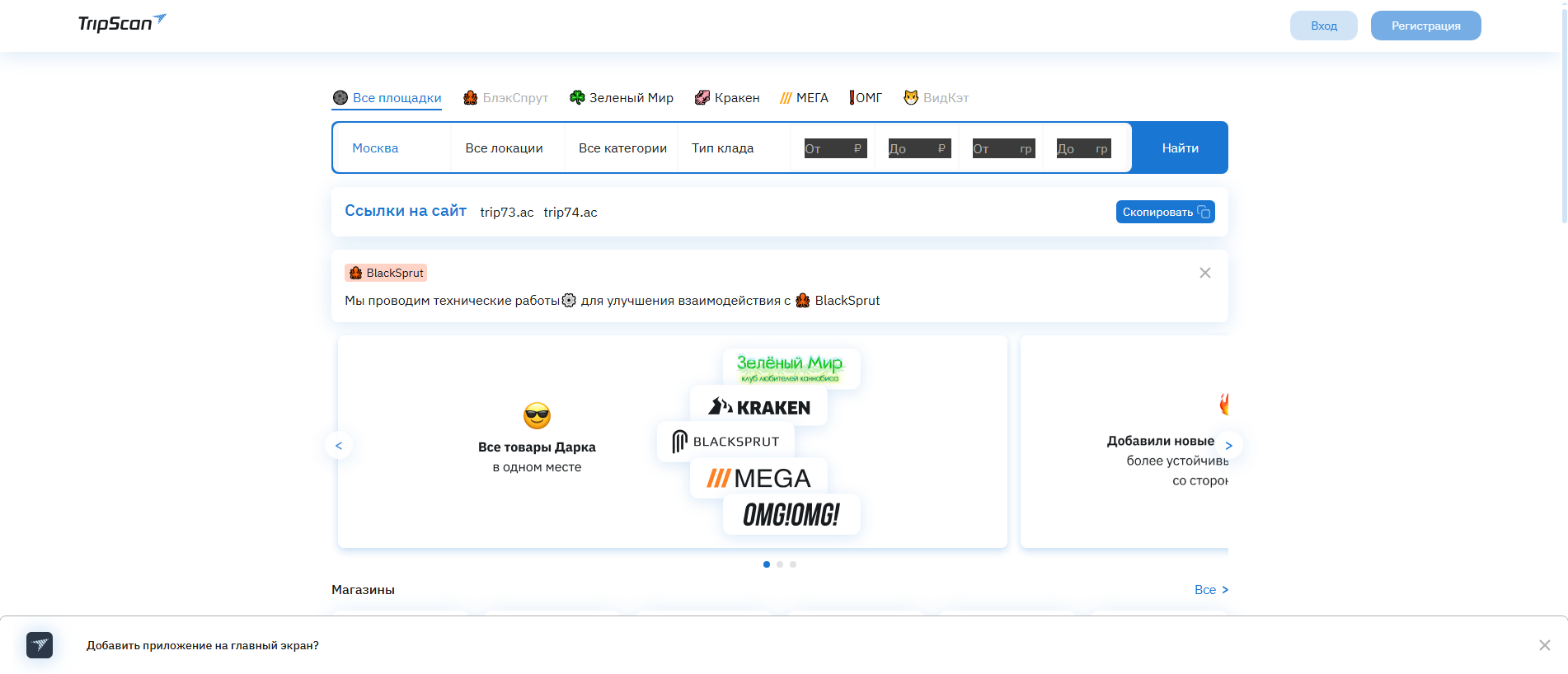Click the Зеленый Мир clover icon
Image resolution: width=1568 pixels, height=674 pixels.
click(577, 97)
